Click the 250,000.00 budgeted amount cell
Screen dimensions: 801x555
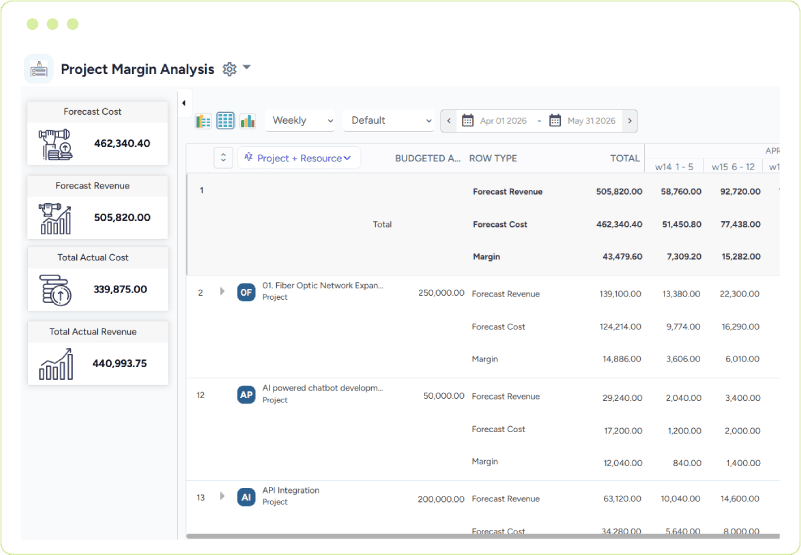tap(441, 293)
